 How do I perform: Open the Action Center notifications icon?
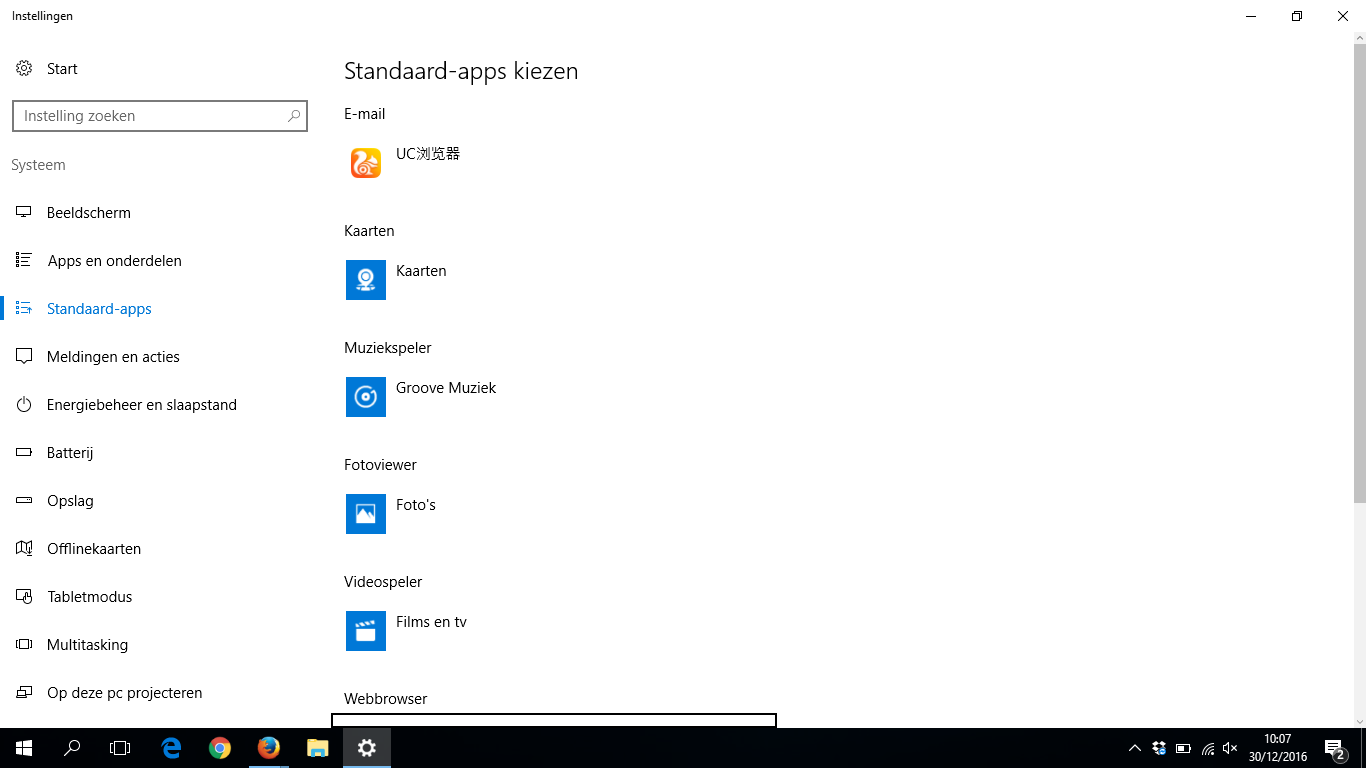(x=1333, y=748)
